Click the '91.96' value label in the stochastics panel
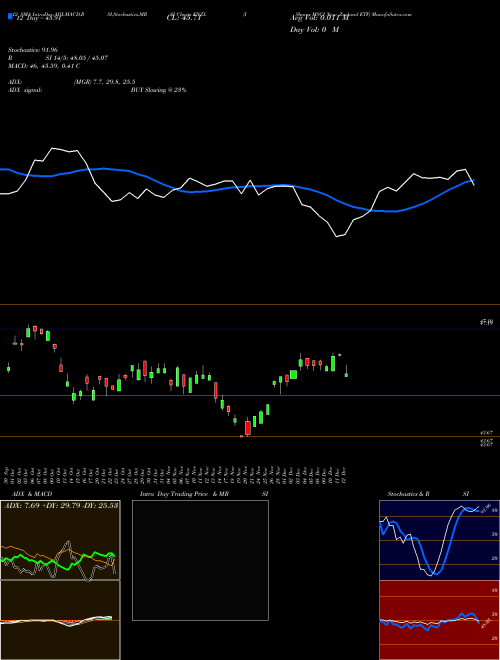This screenshot has width=500, height=660. point(486,508)
